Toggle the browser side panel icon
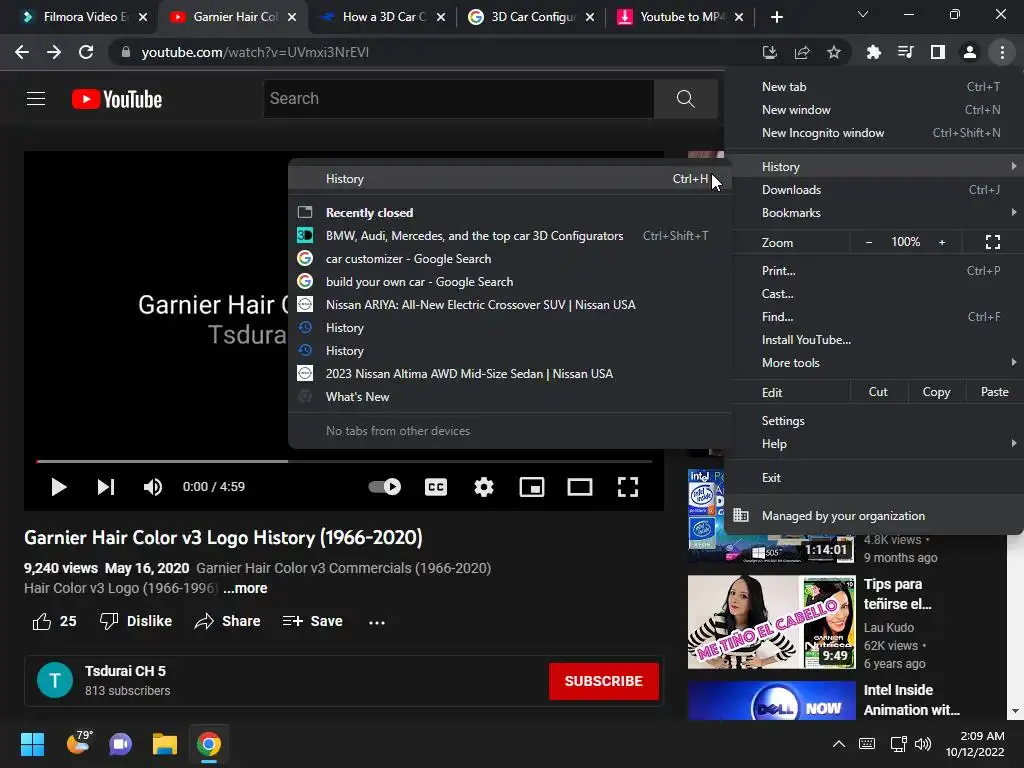This screenshot has height=768, width=1024. [x=938, y=52]
